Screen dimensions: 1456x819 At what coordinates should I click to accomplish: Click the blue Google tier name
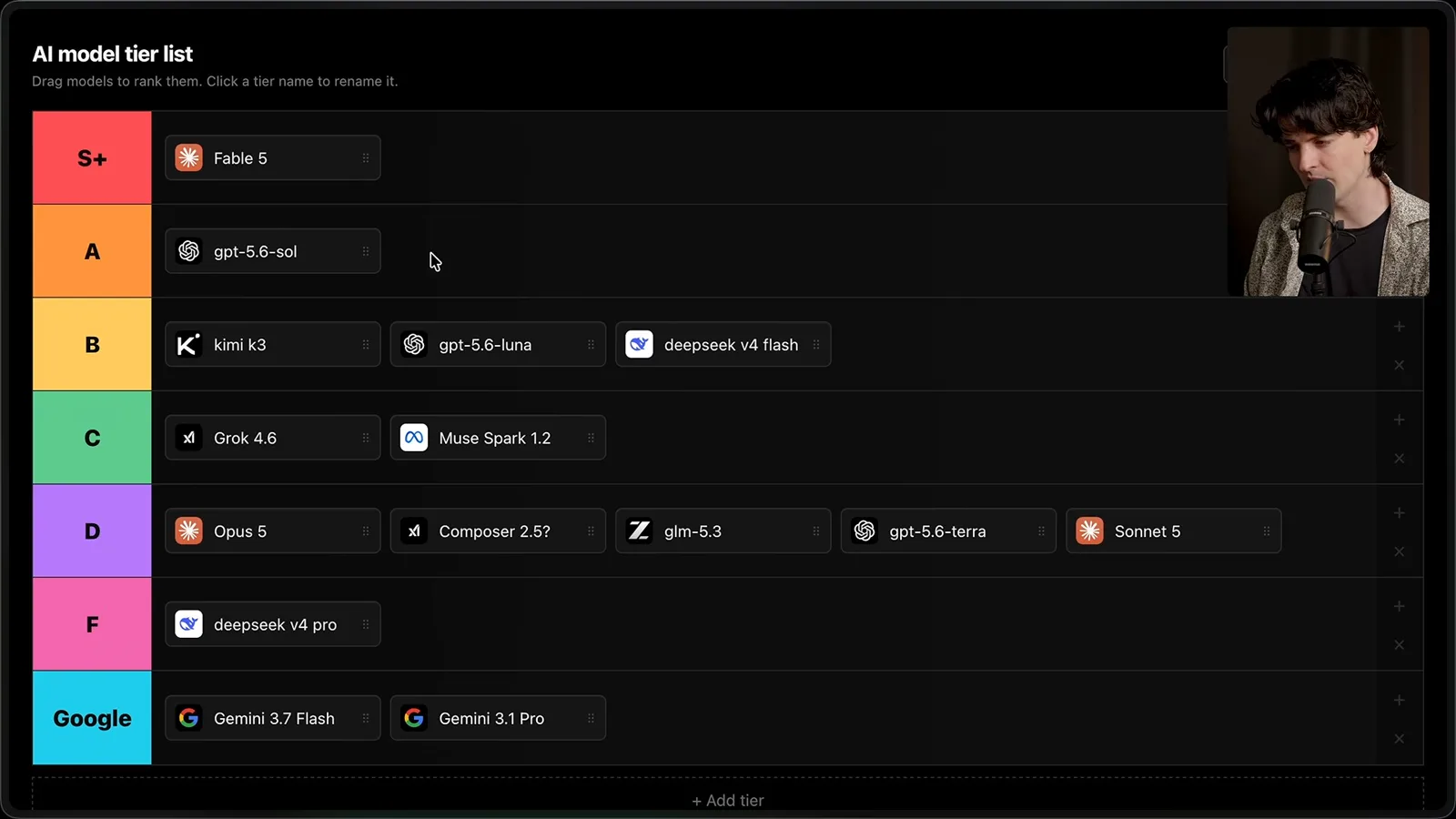point(92,718)
